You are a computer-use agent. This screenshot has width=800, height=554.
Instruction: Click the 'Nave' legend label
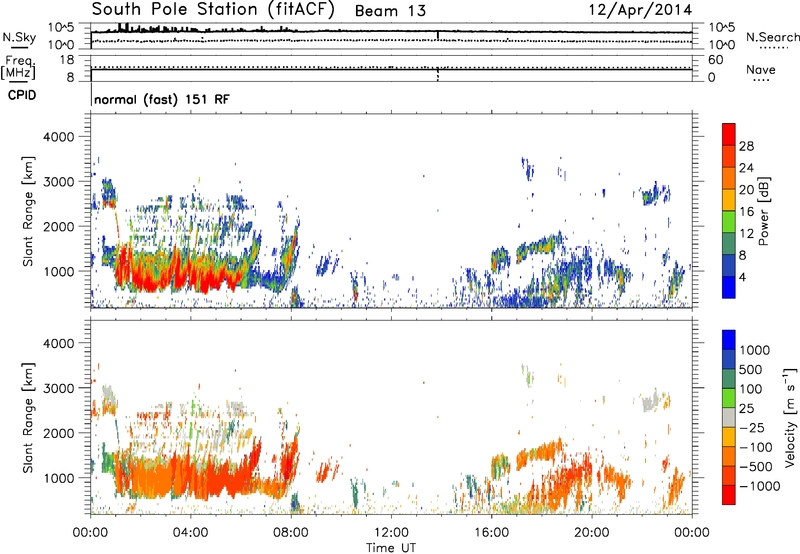[x=761, y=69]
